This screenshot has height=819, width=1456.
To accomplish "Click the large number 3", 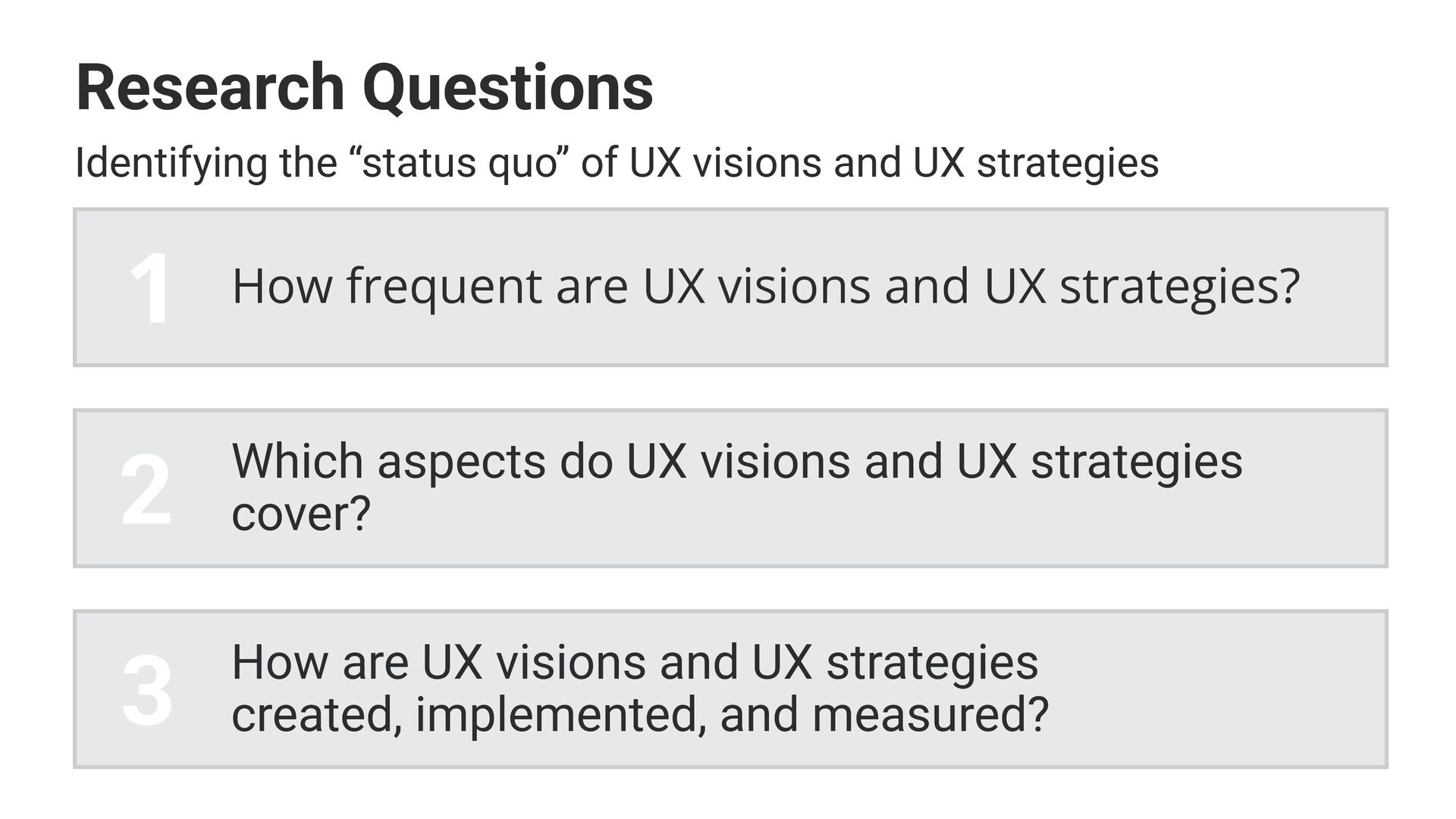I will [x=147, y=690].
